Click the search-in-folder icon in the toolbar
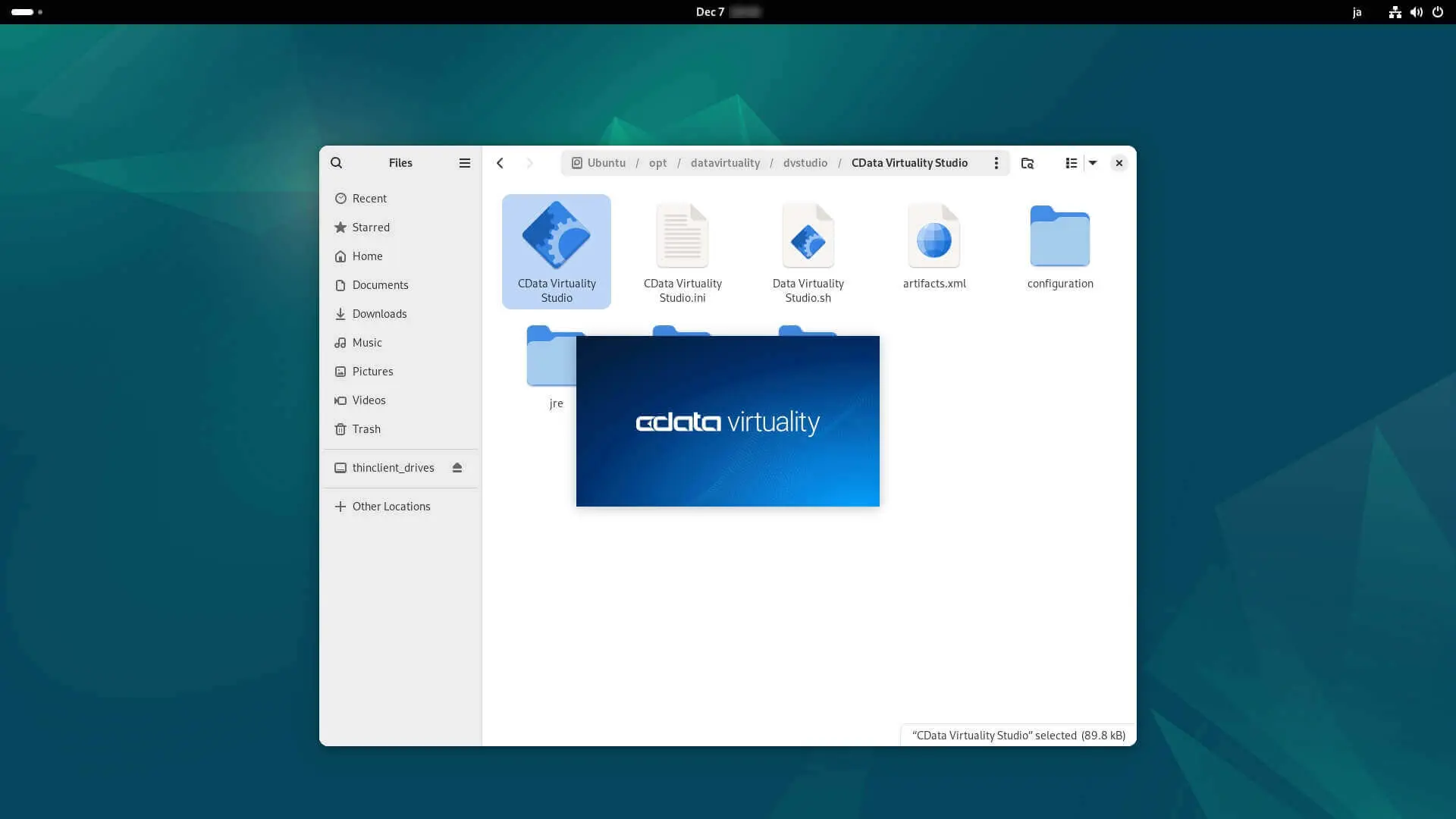Viewport: 1456px width, 819px height. (x=1028, y=163)
